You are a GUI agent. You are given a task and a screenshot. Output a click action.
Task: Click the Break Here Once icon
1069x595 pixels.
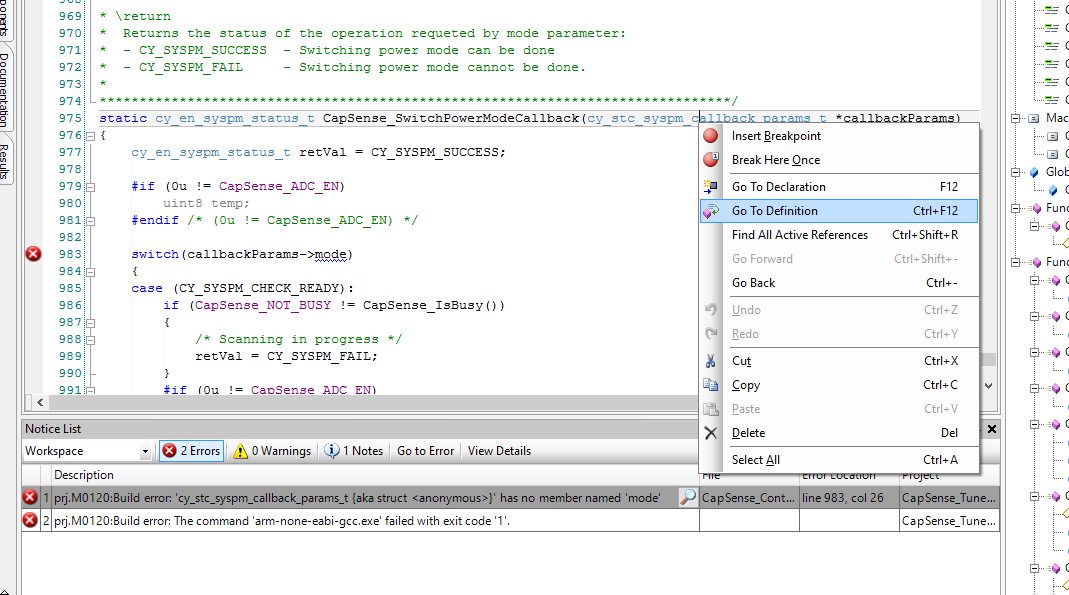(x=711, y=160)
